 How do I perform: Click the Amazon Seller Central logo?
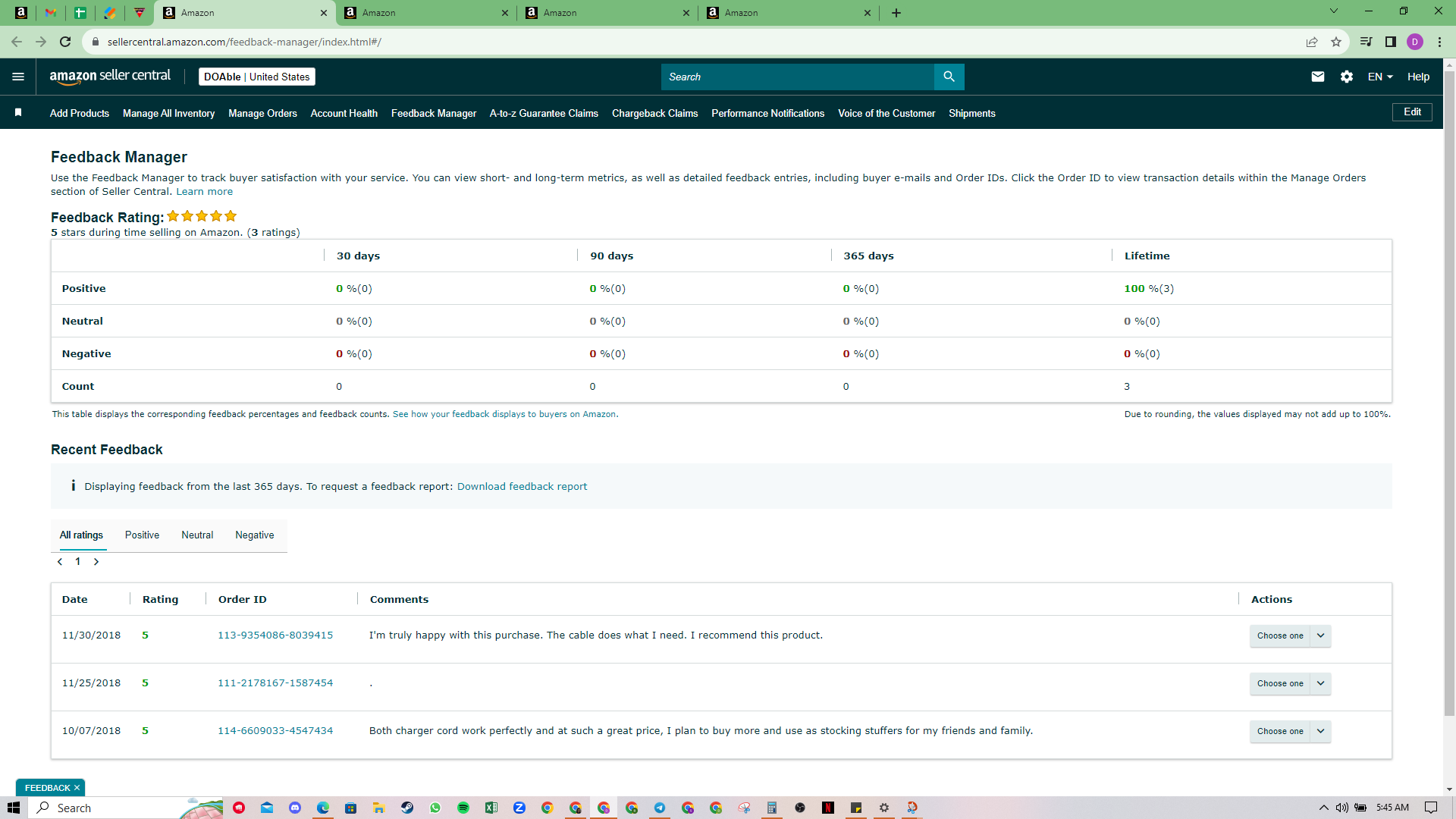click(x=110, y=77)
